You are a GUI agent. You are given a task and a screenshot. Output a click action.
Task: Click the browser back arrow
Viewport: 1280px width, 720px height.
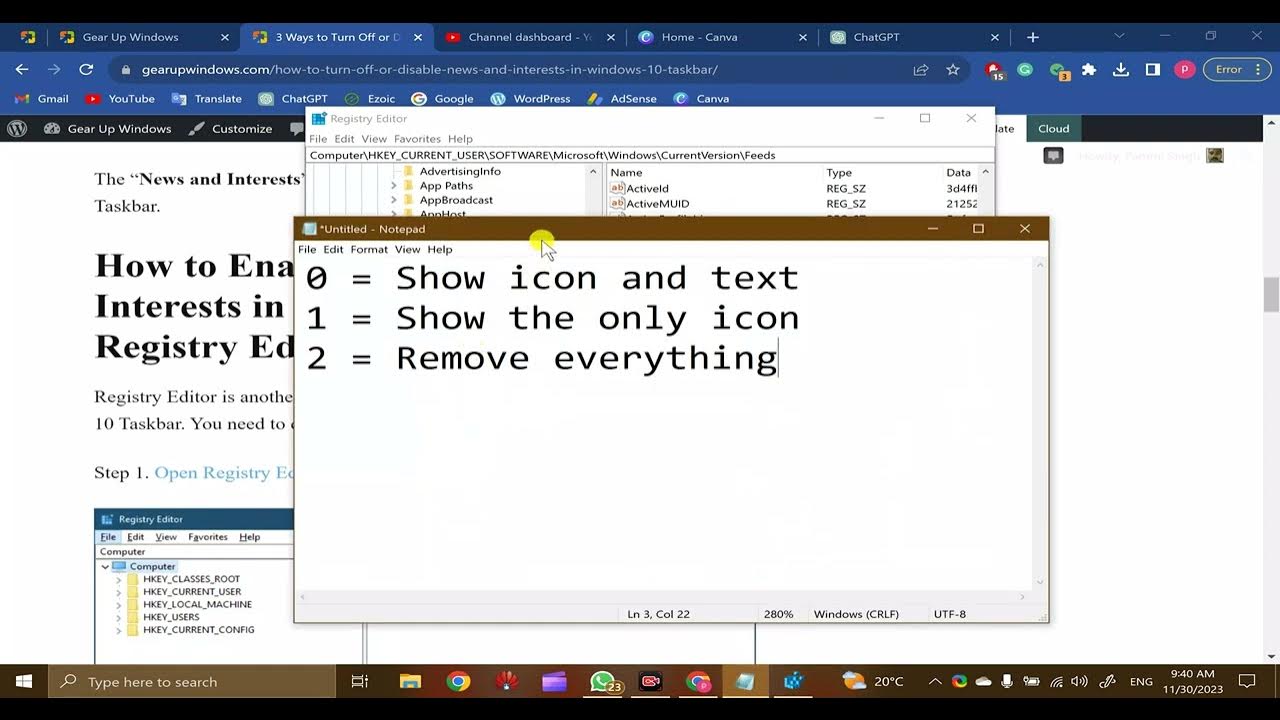(x=22, y=69)
